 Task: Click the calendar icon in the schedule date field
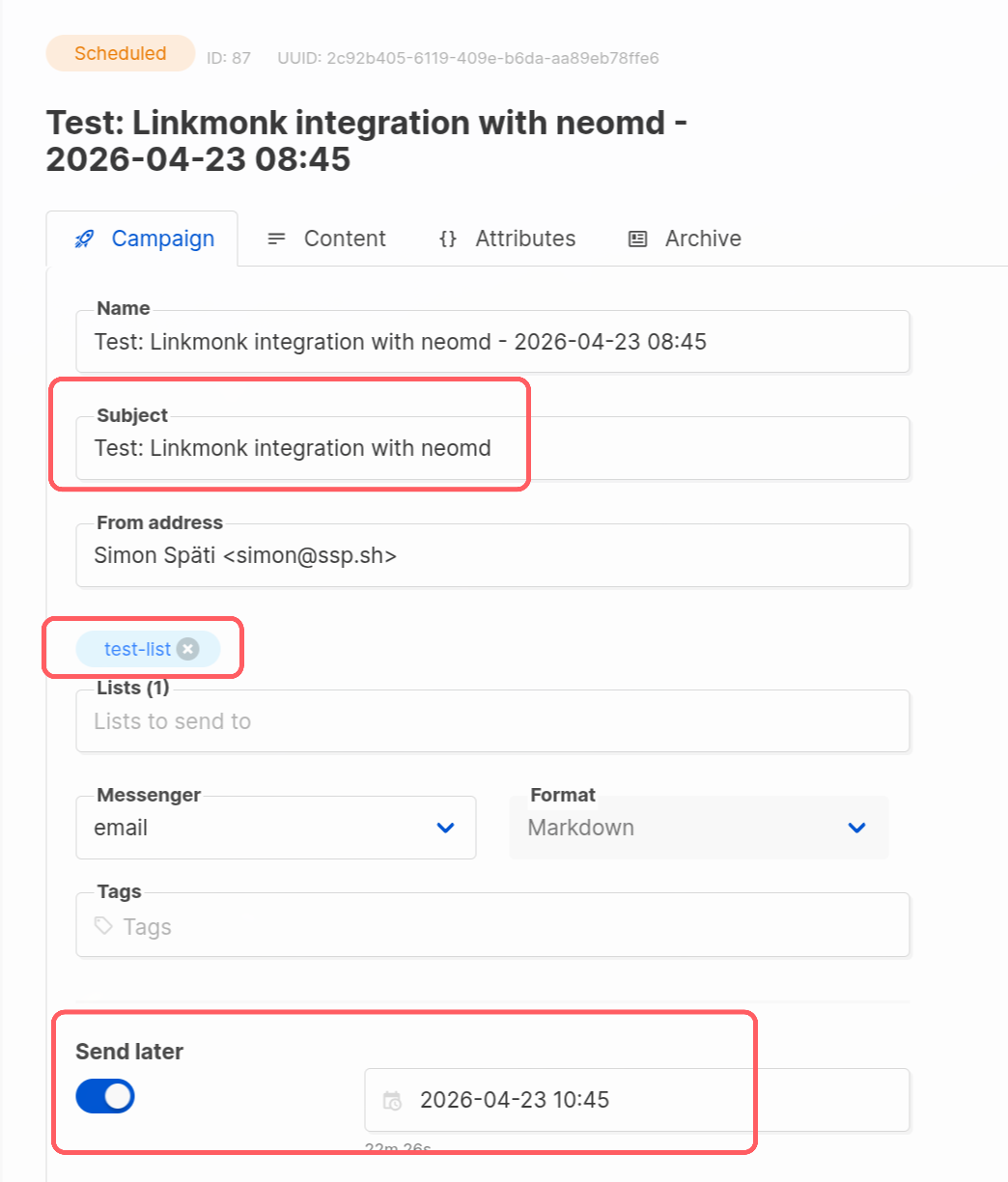pyautogui.click(x=390, y=1100)
